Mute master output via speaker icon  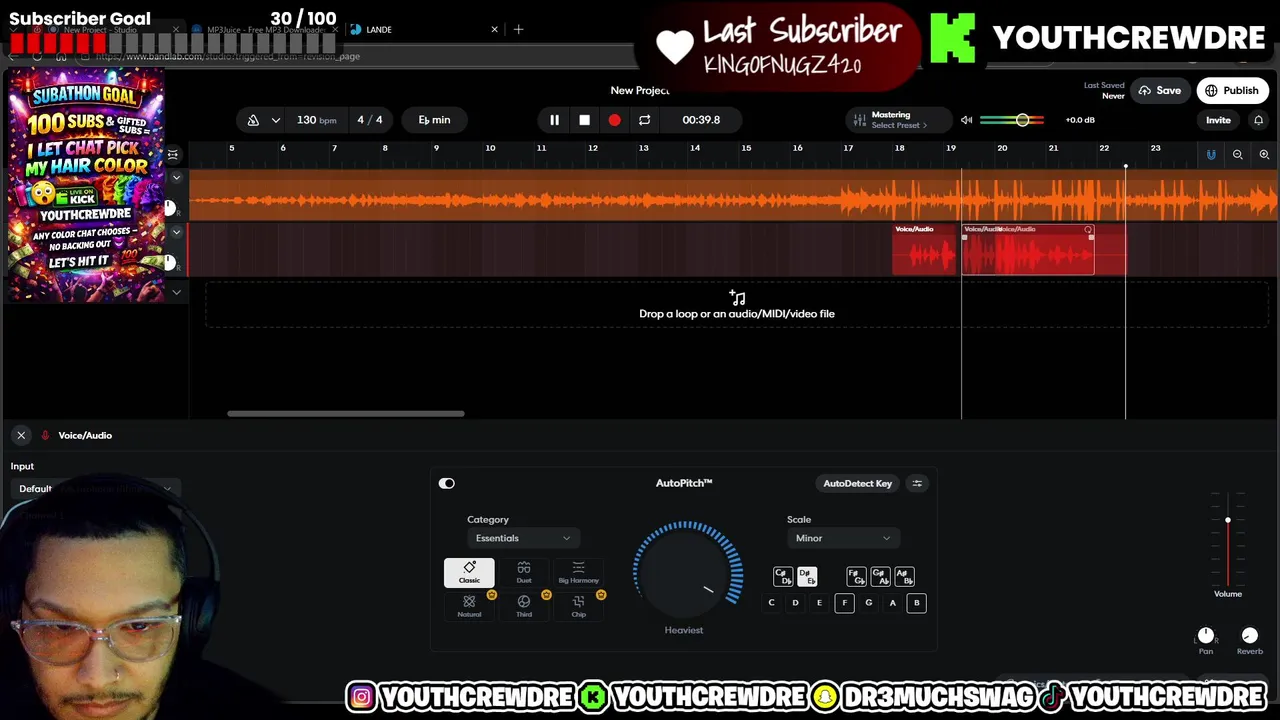tap(966, 120)
